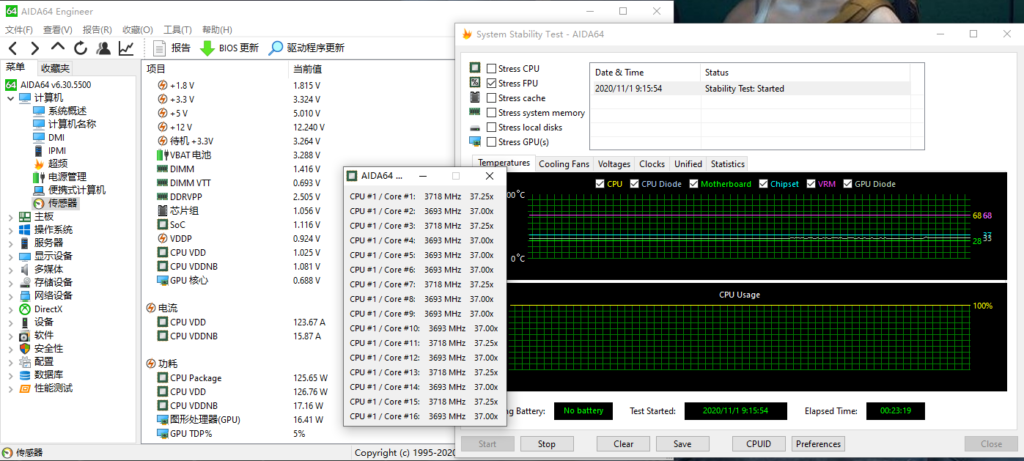
Task: Toggle Chipset graph checkbox
Action: pyautogui.click(x=763, y=184)
